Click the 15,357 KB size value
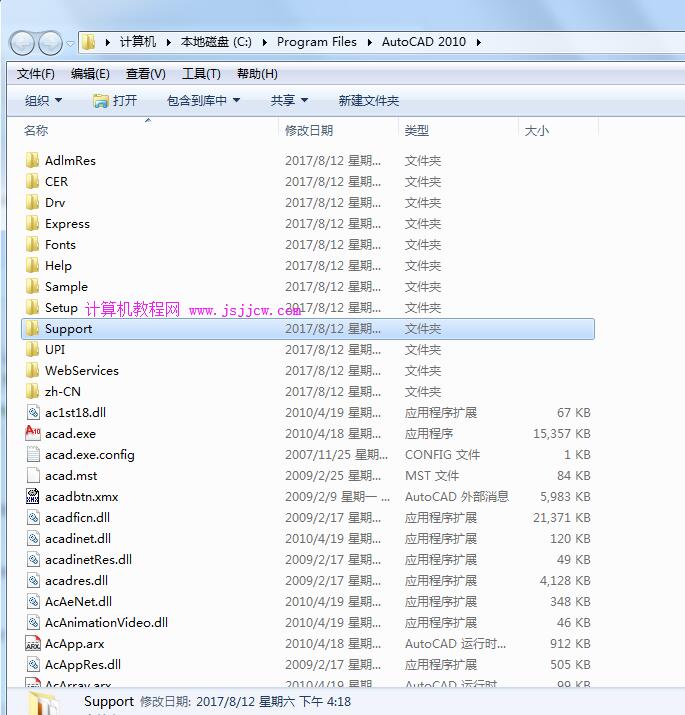Viewport: 685px width, 715px height. coord(561,434)
